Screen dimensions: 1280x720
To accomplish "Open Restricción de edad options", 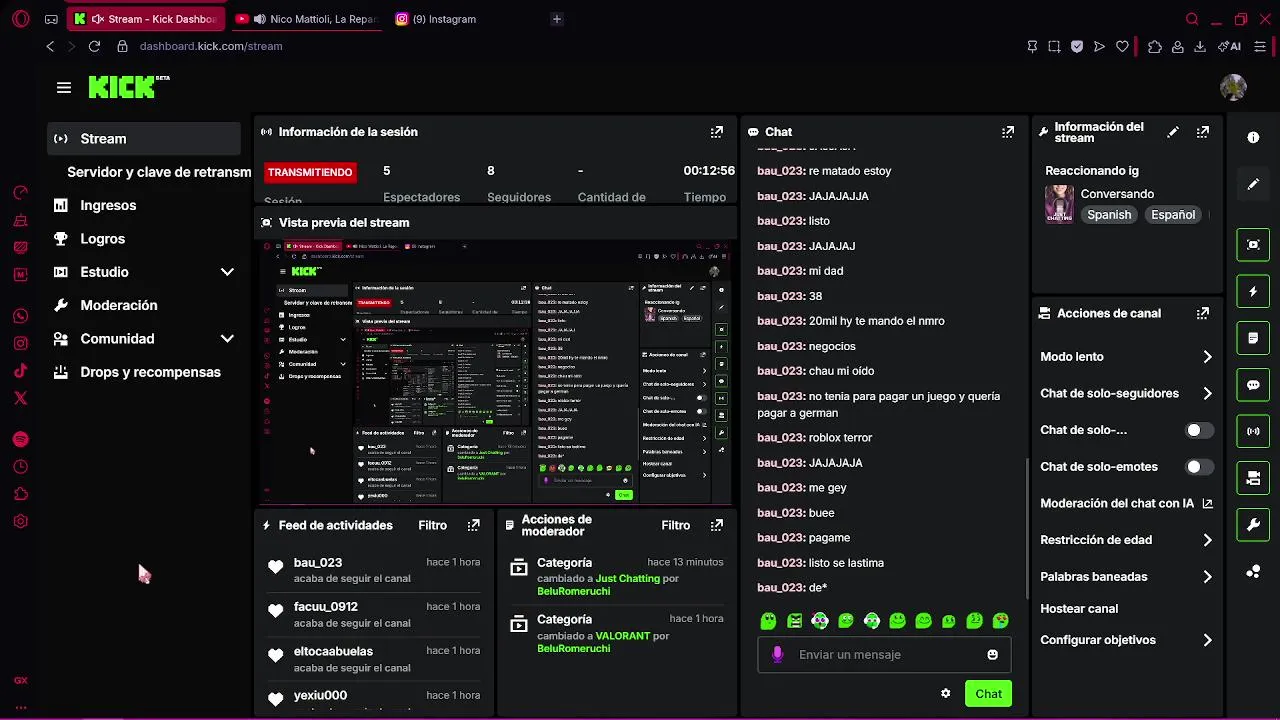I will click(1127, 540).
